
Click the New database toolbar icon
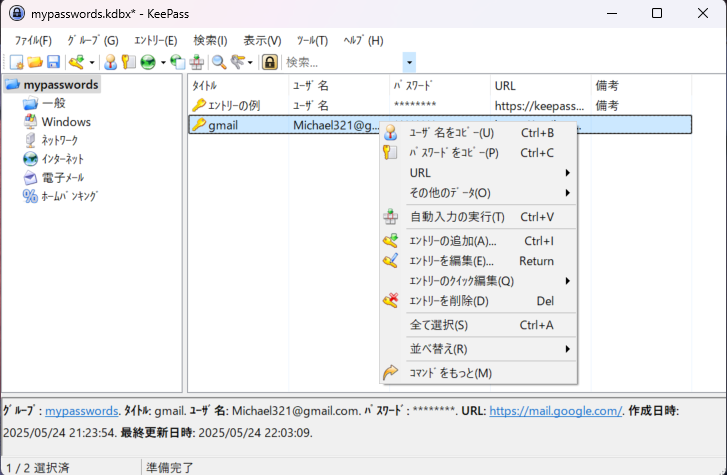pyautogui.click(x=17, y=62)
